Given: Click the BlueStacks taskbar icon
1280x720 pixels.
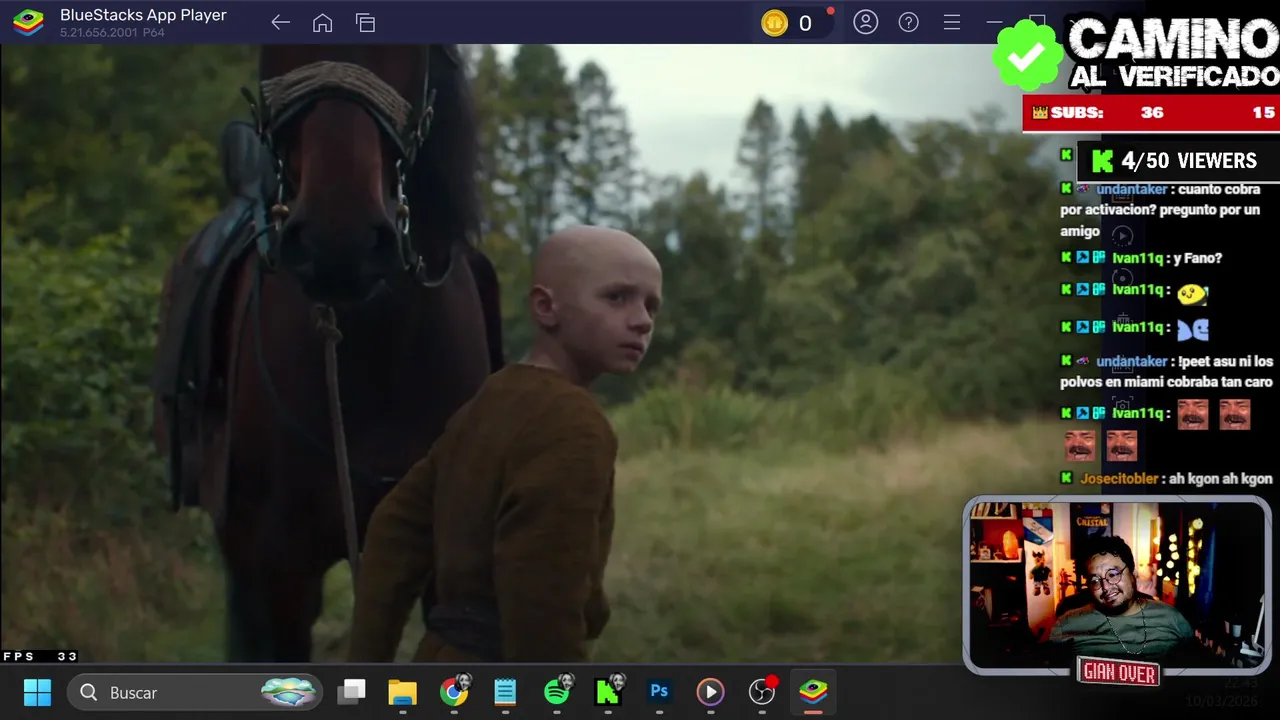Looking at the screenshot, I should pyautogui.click(x=813, y=692).
